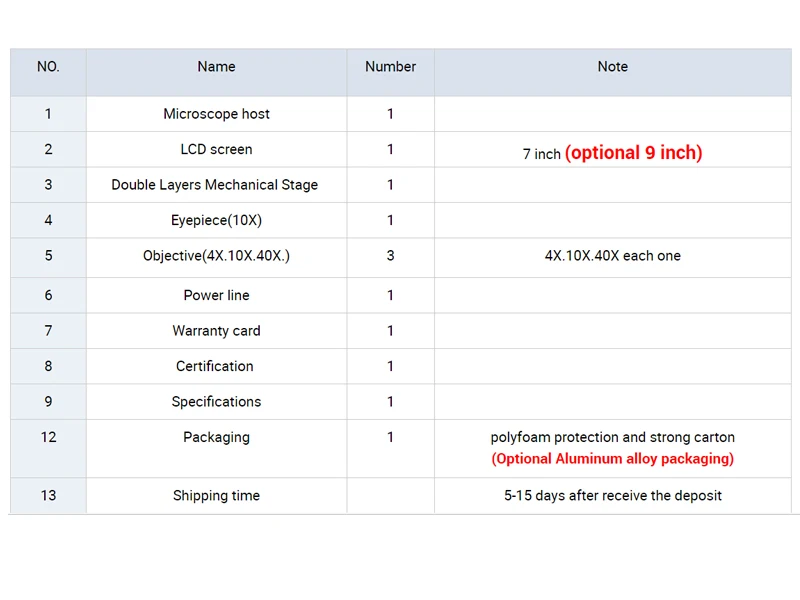Click the 'Shipping time' cell
The image size is (800, 600).
[x=216, y=496]
